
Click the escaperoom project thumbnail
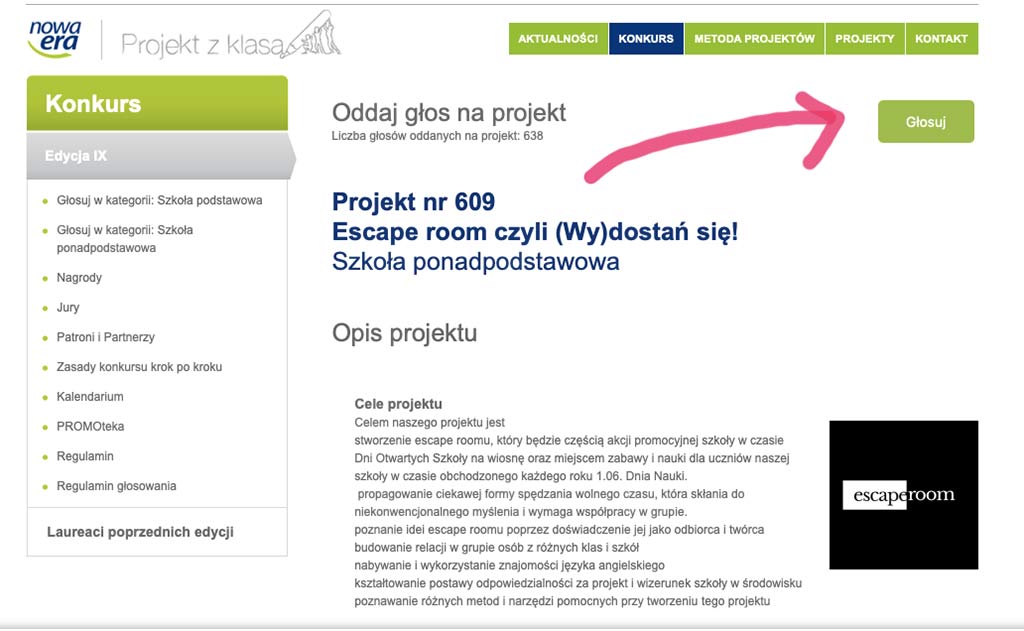(x=904, y=495)
